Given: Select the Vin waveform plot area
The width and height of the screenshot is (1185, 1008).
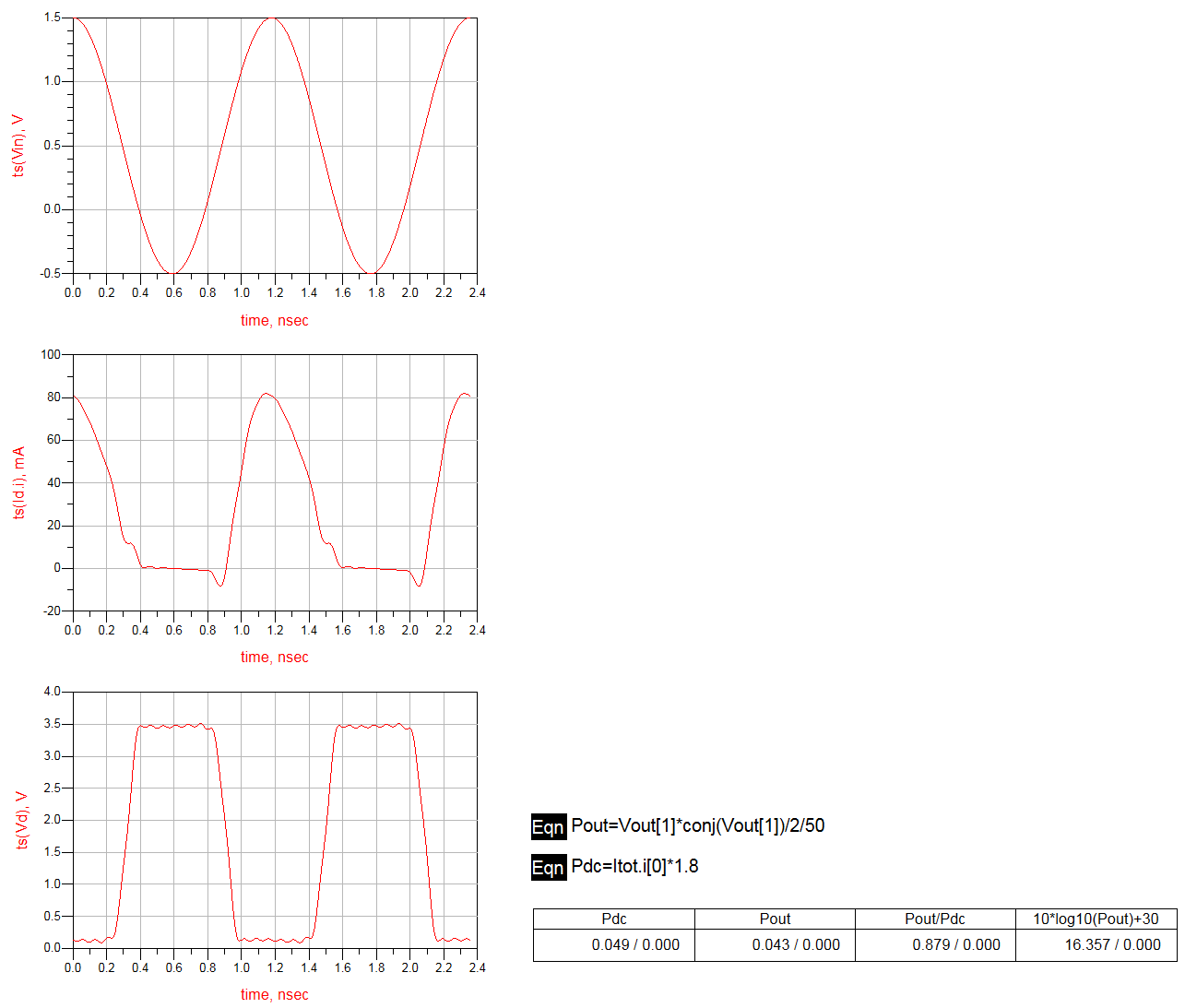Looking at the screenshot, I should [275, 146].
